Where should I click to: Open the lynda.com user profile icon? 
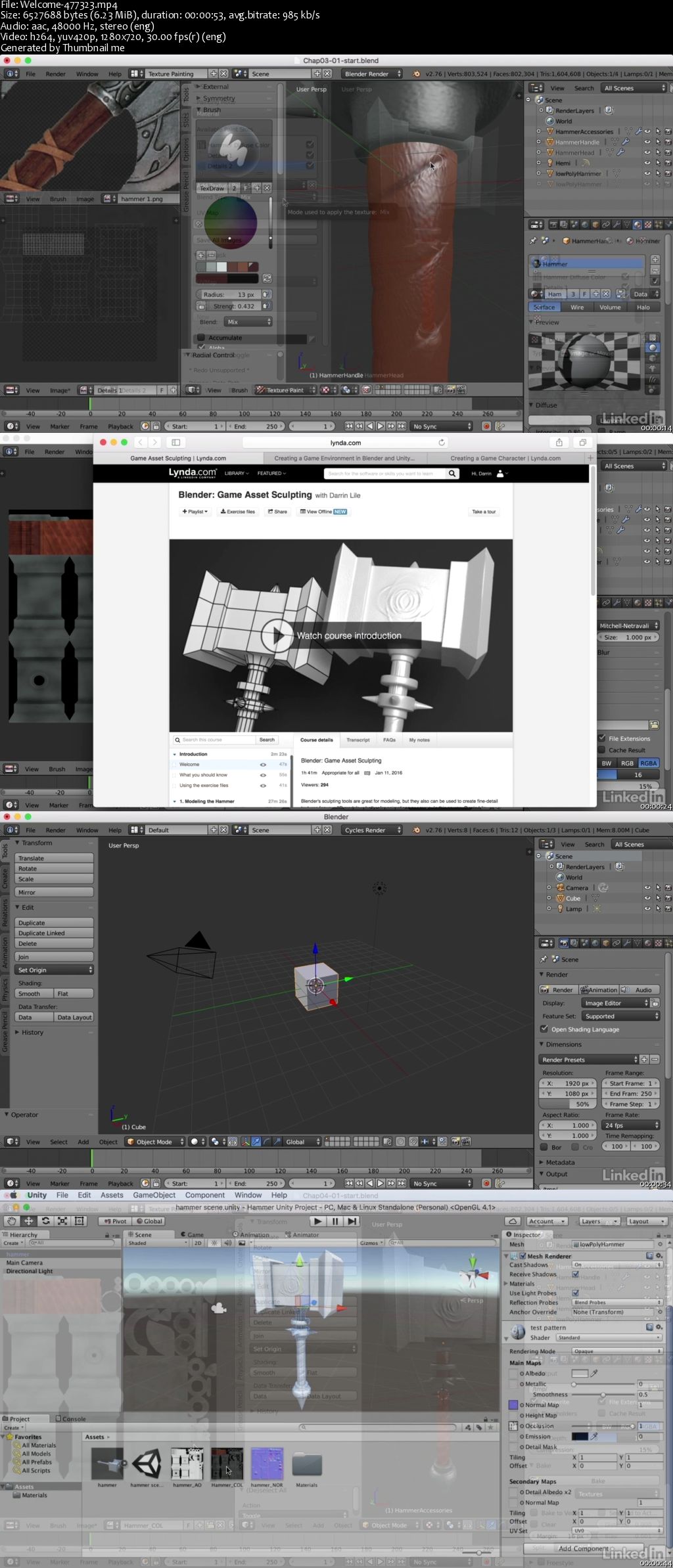pyautogui.click(x=500, y=473)
